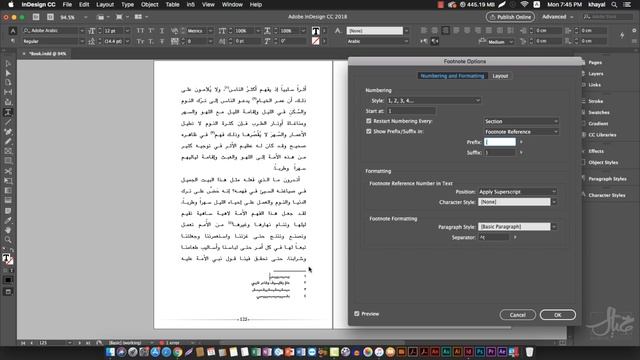The width and height of the screenshot is (640, 360).
Task: Select the Zoom magnifier tool
Action: pyautogui.click(x=8, y=240)
